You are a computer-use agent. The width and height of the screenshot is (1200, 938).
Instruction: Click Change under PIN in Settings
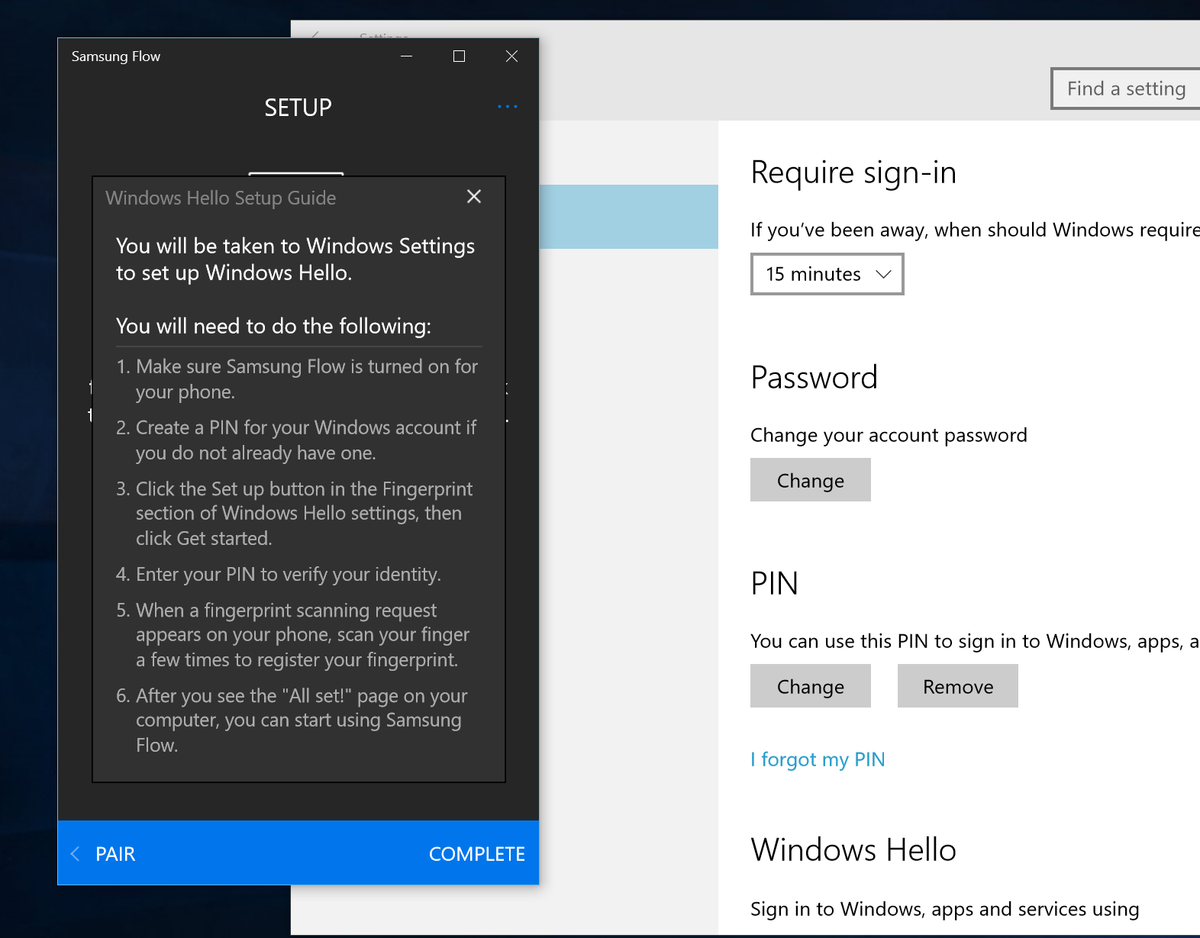(810, 686)
